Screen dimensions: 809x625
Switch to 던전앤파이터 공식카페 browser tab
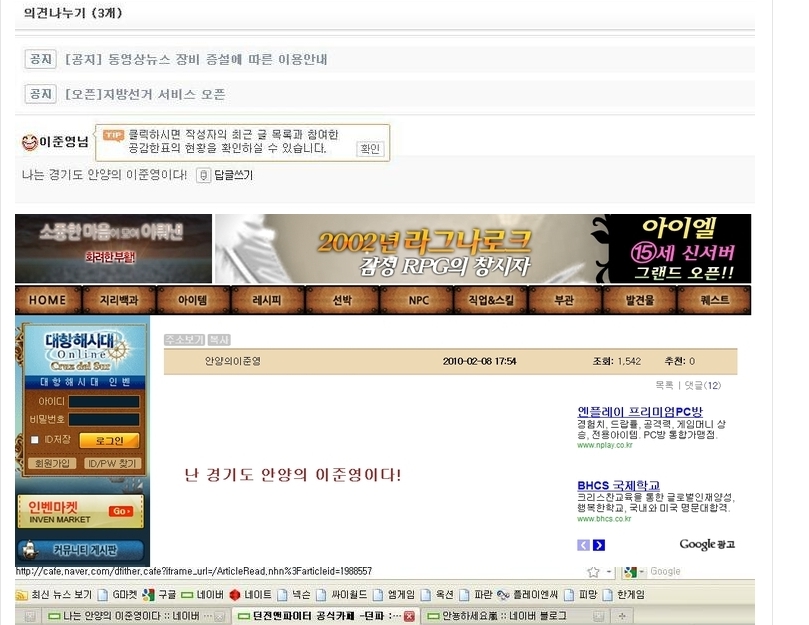tap(320, 616)
